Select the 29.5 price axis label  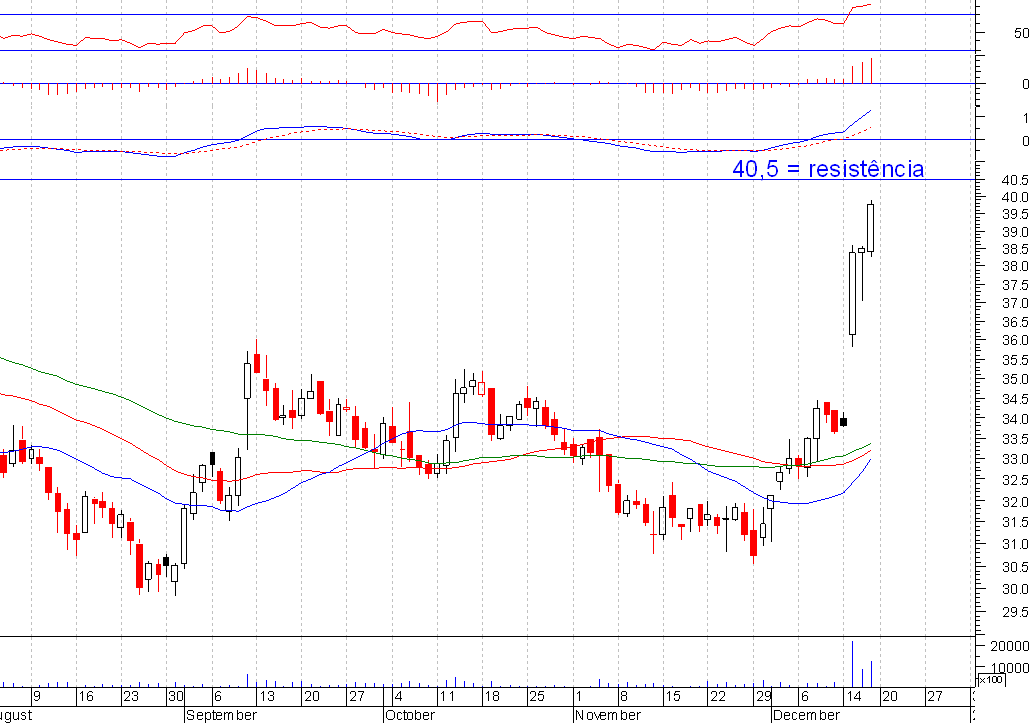1015,612
